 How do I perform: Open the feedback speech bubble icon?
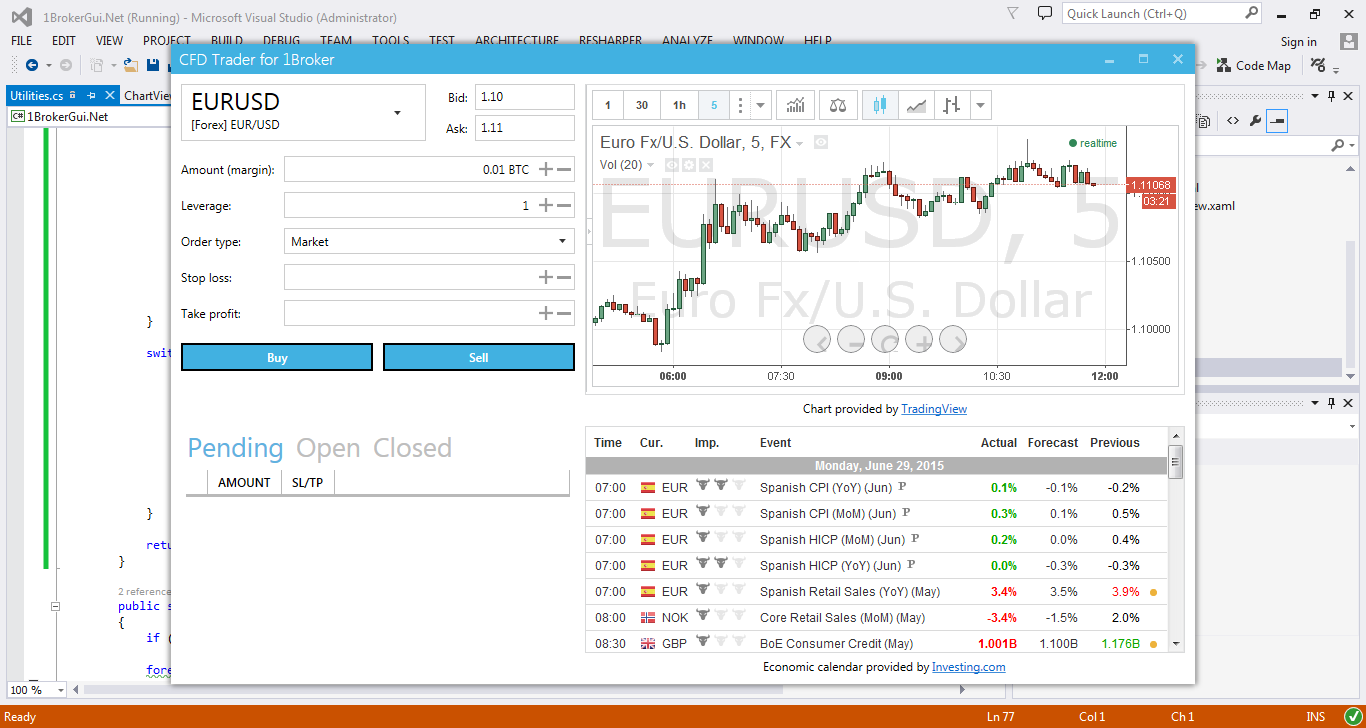pyautogui.click(x=1045, y=13)
